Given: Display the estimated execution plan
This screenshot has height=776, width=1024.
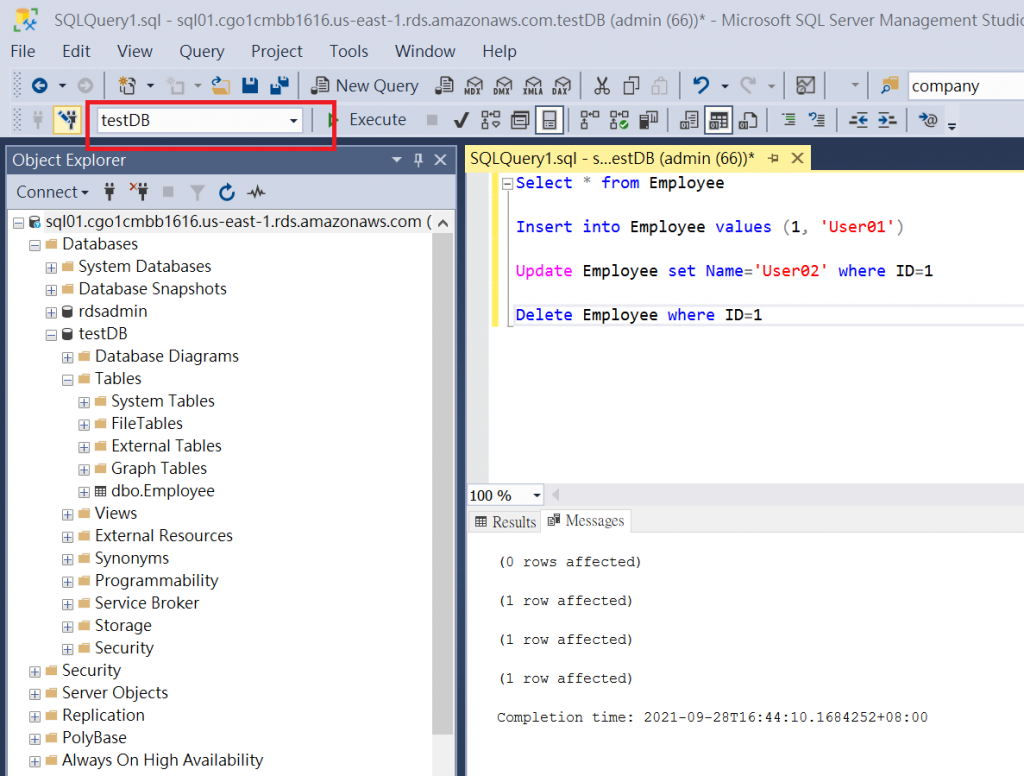Looking at the screenshot, I should click(490, 120).
